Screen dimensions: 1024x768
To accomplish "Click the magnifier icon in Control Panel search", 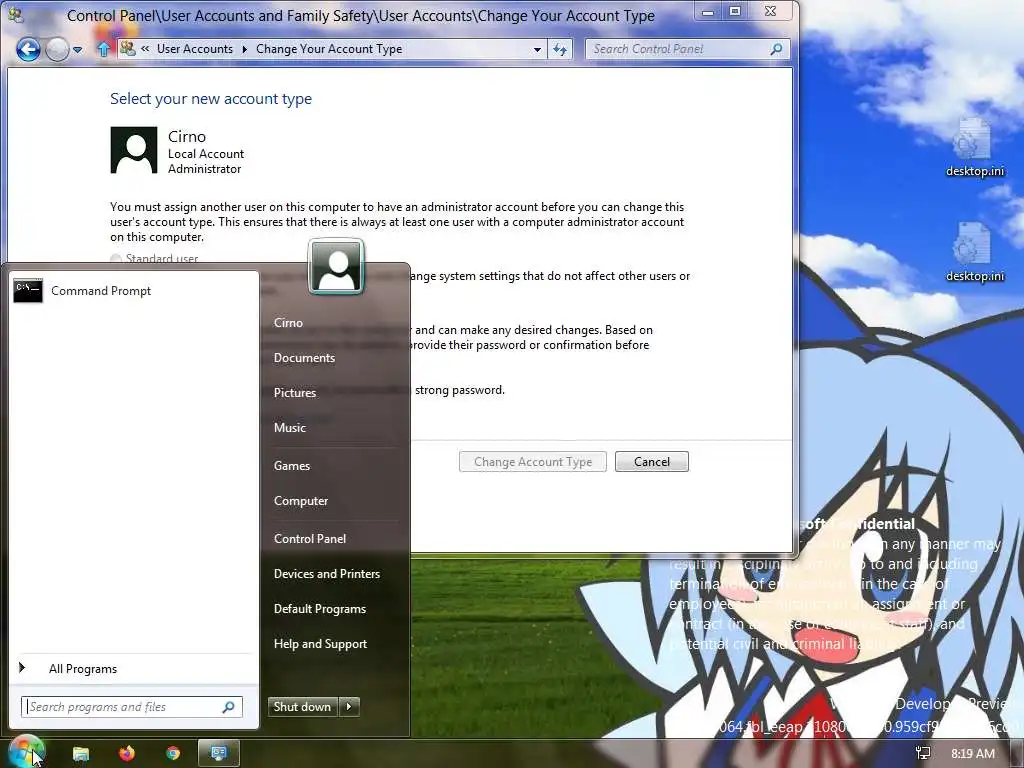I will point(776,49).
